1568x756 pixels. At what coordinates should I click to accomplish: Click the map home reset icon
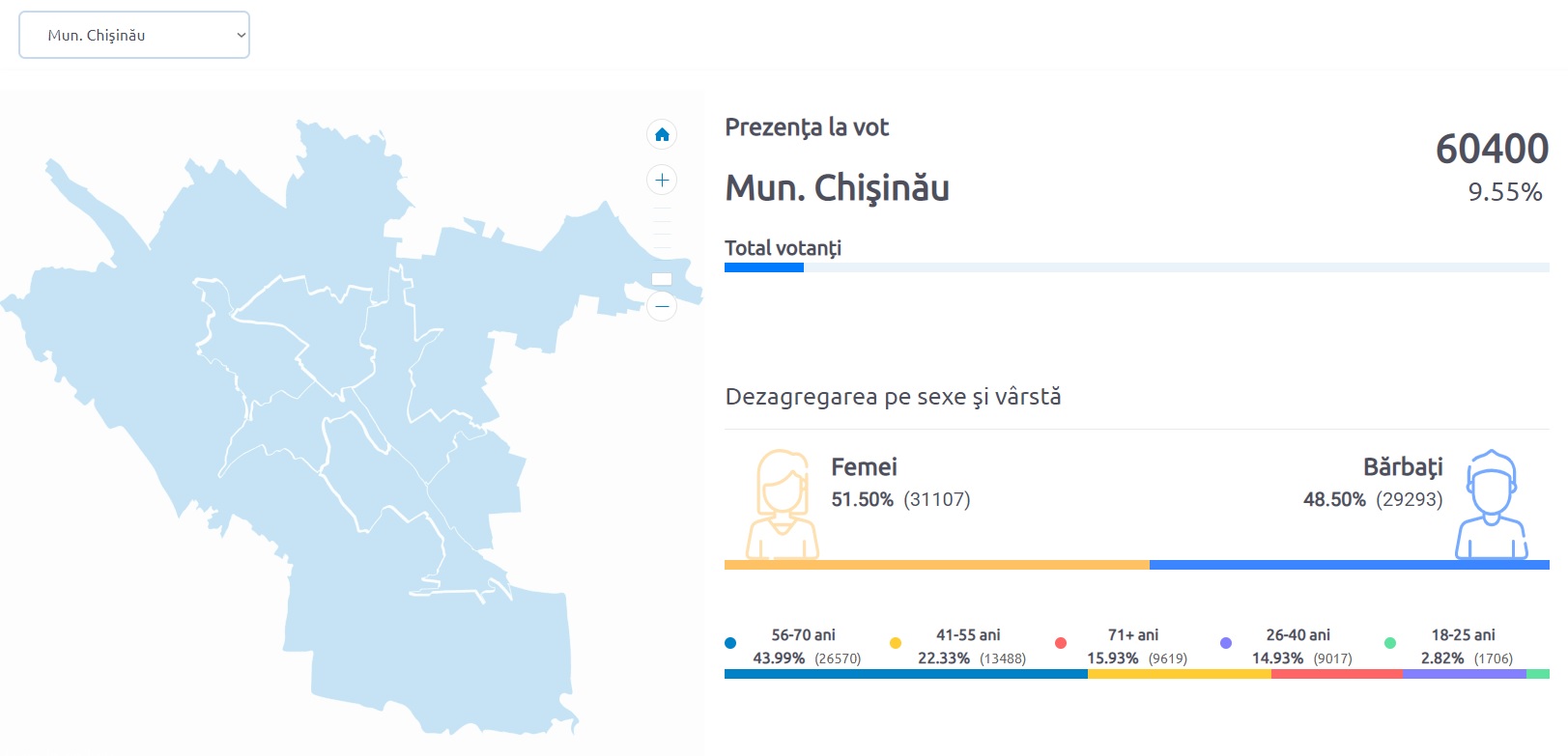coord(662,134)
